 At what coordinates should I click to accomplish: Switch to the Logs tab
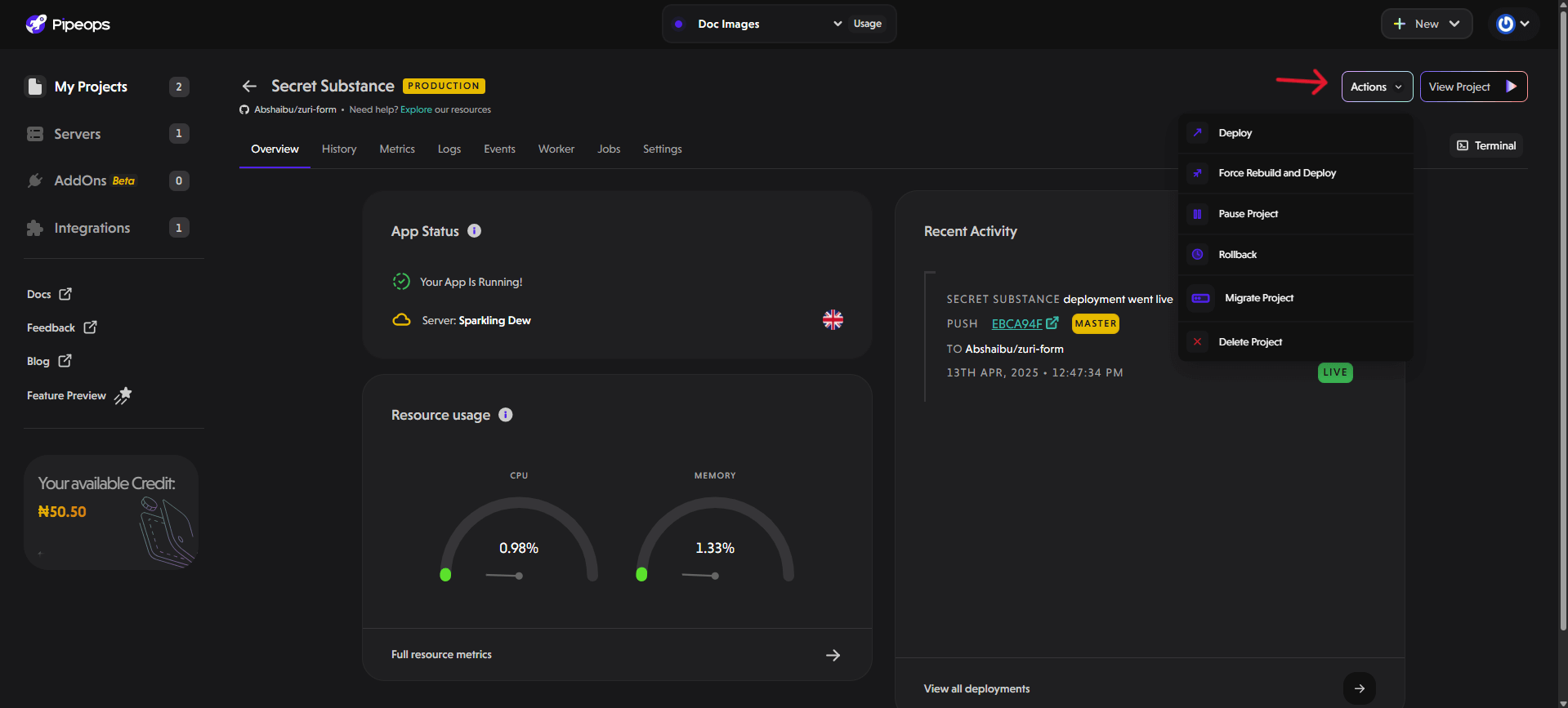[x=449, y=149]
